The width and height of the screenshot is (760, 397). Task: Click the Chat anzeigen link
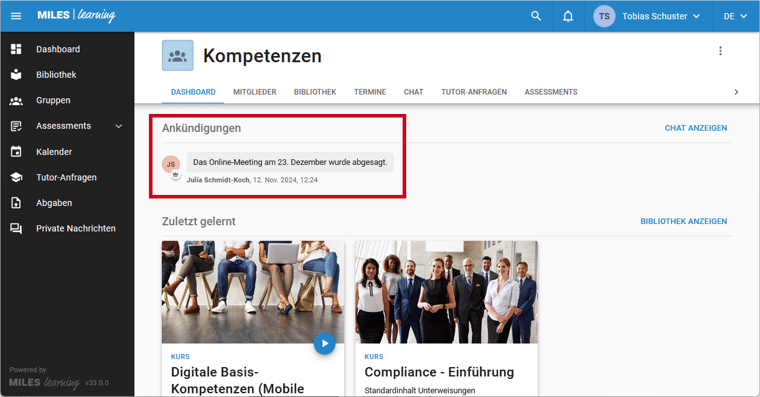[696, 128]
